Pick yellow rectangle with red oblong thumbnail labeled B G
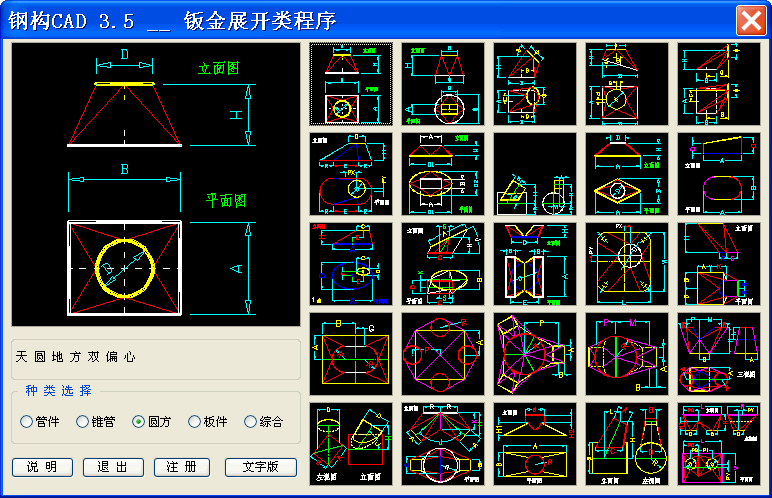Screen dimensions: 772x498 tap(351, 354)
